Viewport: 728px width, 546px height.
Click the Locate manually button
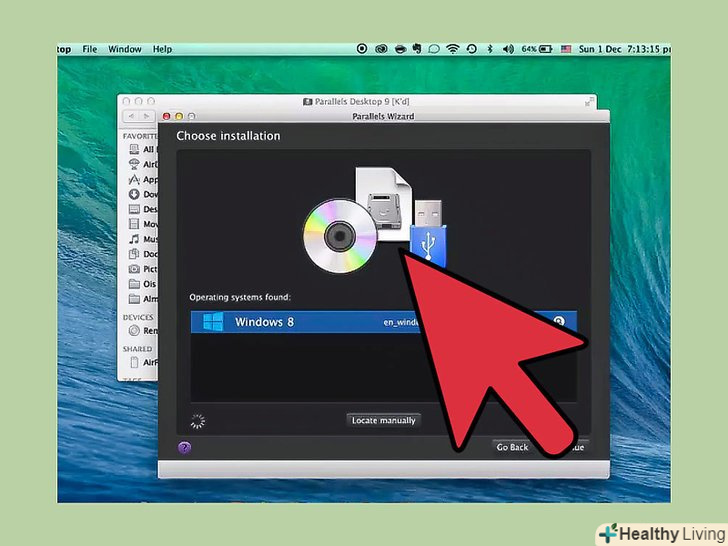(x=384, y=420)
